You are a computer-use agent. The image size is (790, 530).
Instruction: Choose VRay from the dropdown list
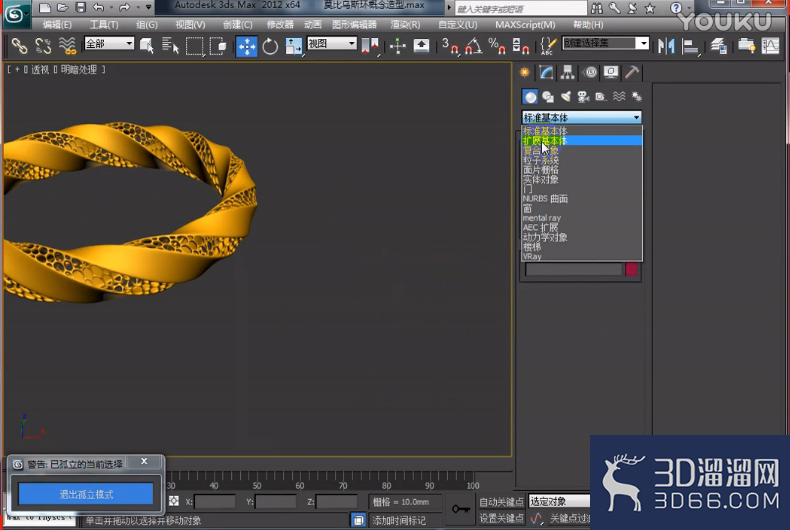(582, 256)
